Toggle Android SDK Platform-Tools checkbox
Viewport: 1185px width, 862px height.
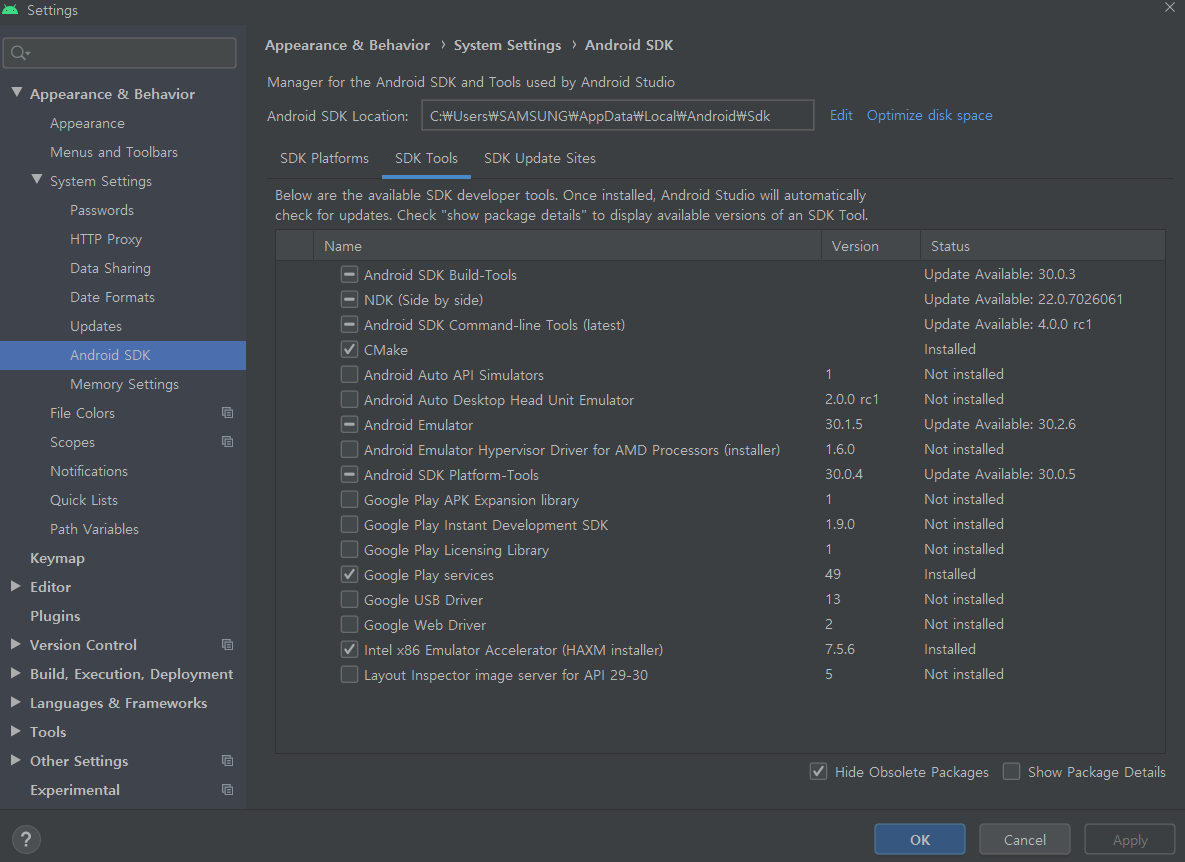click(x=349, y=474)
